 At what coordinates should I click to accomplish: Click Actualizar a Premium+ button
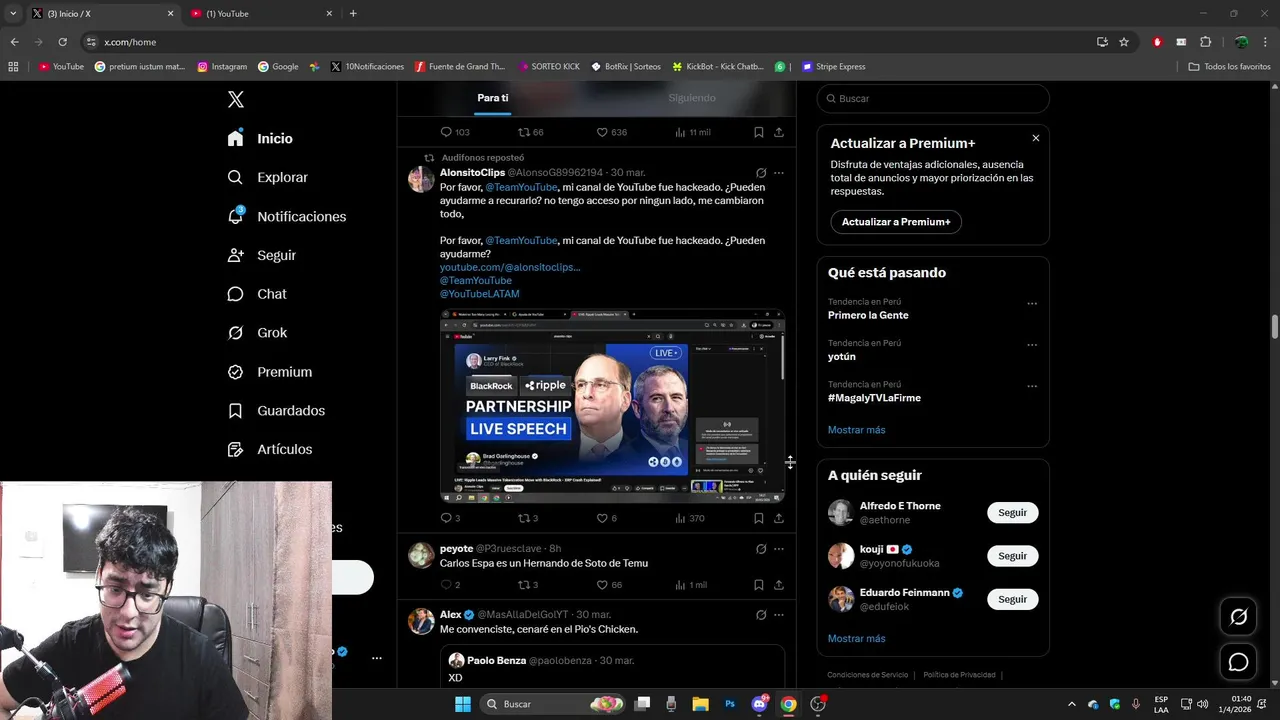click(896, 222)
